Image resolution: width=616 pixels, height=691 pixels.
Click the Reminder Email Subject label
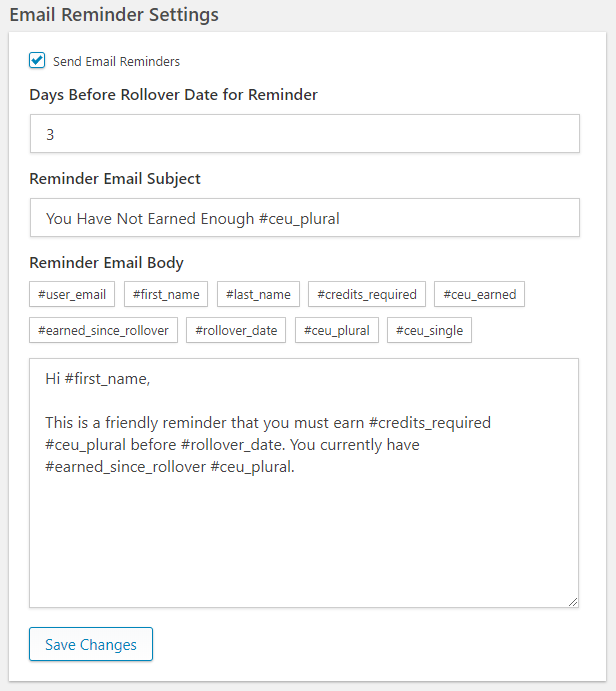click(x=115, y=179)
